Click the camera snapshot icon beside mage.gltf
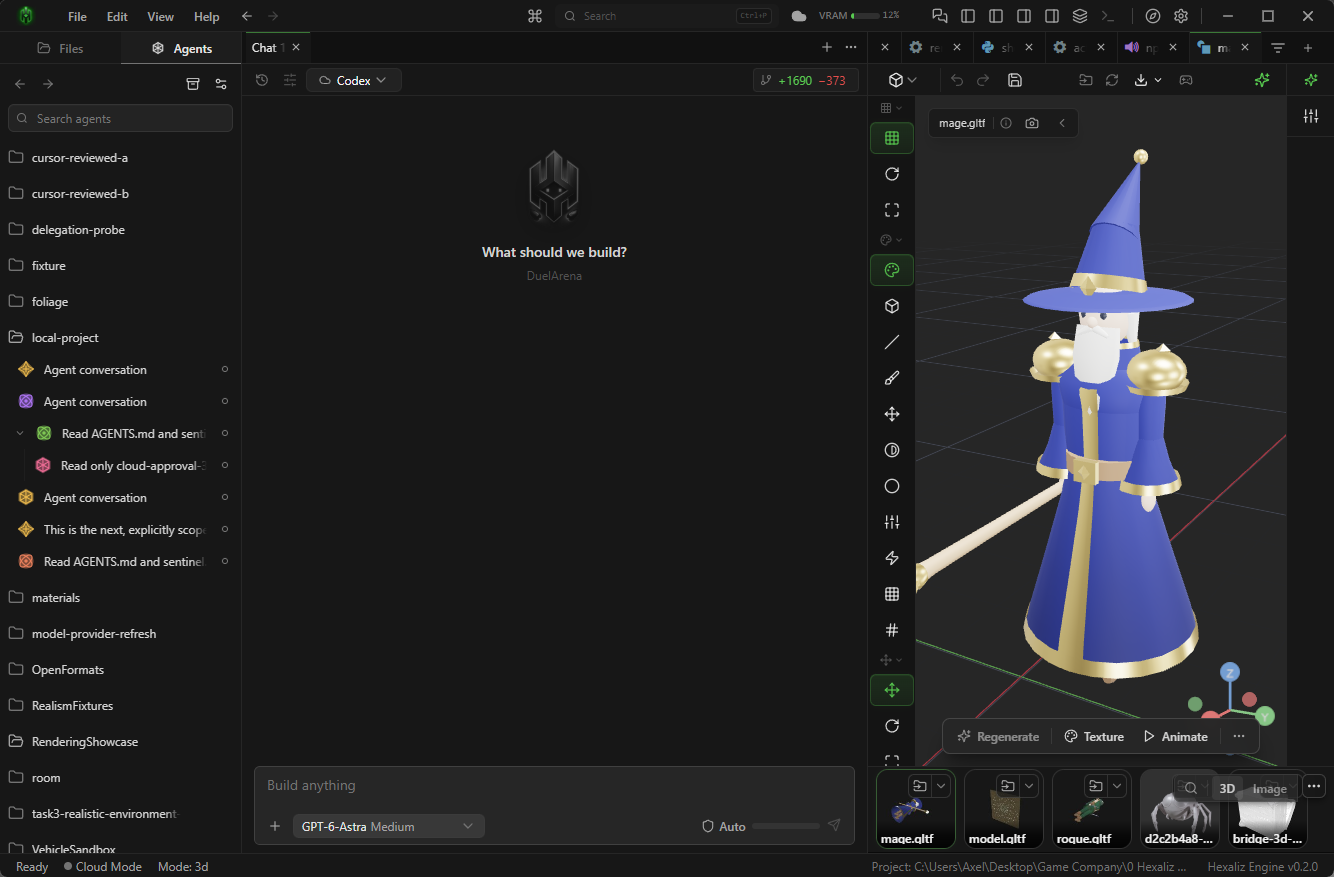1334x877 pixels. (x=1032, y=123)
